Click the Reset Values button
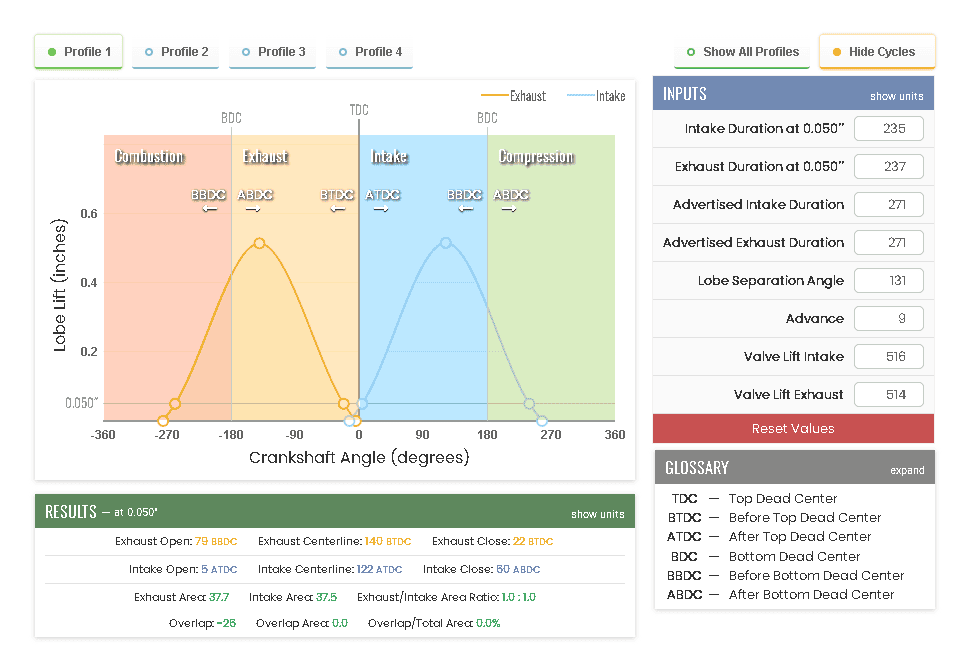 pos(793,429)
